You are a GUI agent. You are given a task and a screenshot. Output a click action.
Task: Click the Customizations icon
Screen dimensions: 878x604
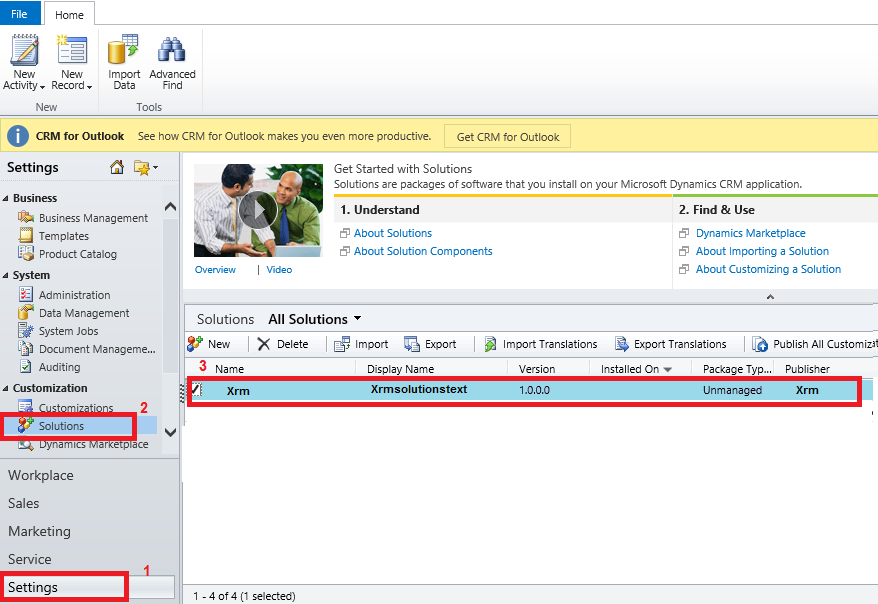point(26,407)
